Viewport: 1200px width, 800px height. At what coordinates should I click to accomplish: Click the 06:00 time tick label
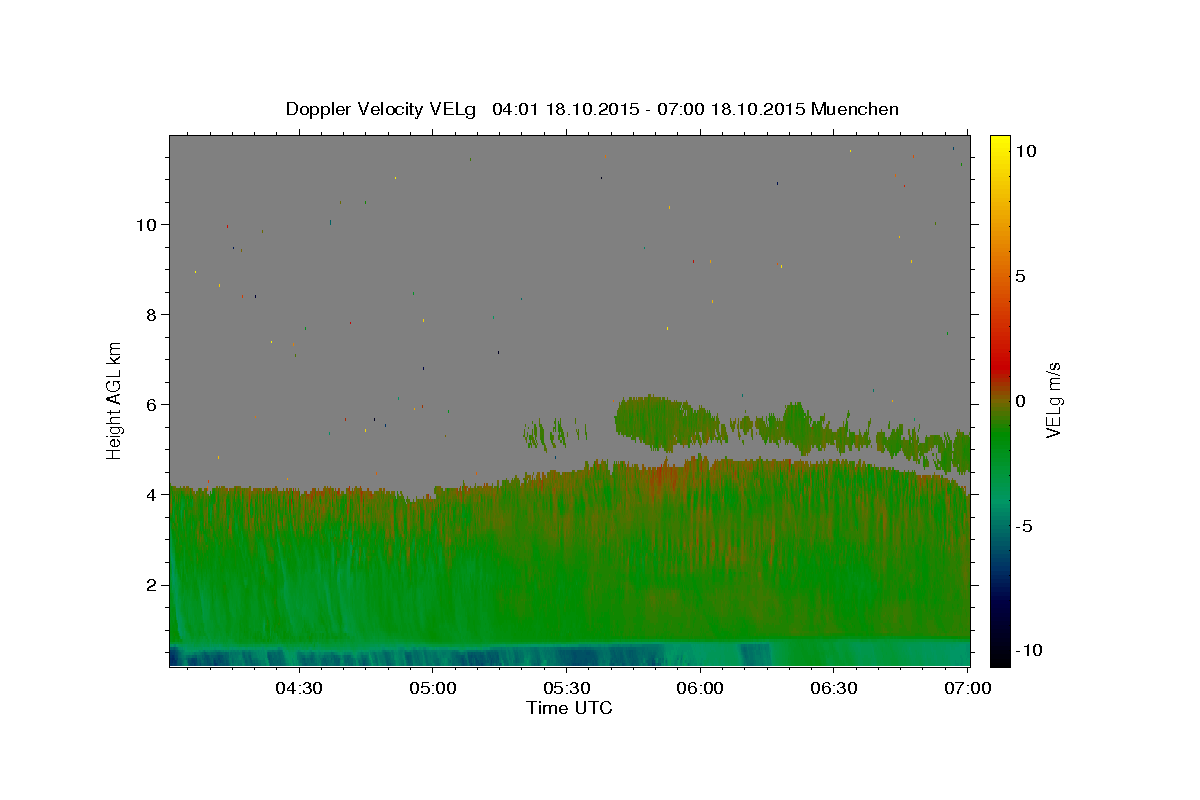point(700,688)
